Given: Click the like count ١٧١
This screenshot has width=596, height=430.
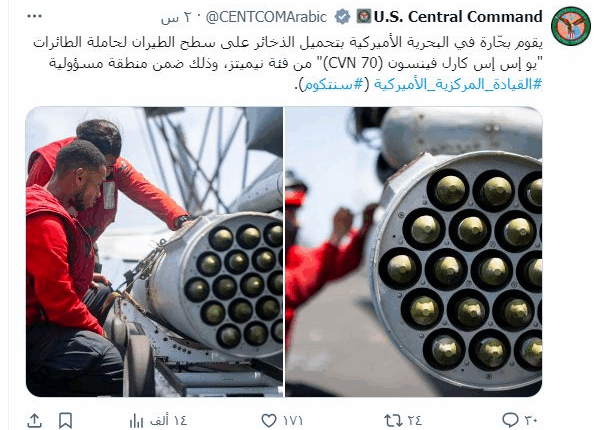Looking at the screenshot, I should (x=292, y=420).
